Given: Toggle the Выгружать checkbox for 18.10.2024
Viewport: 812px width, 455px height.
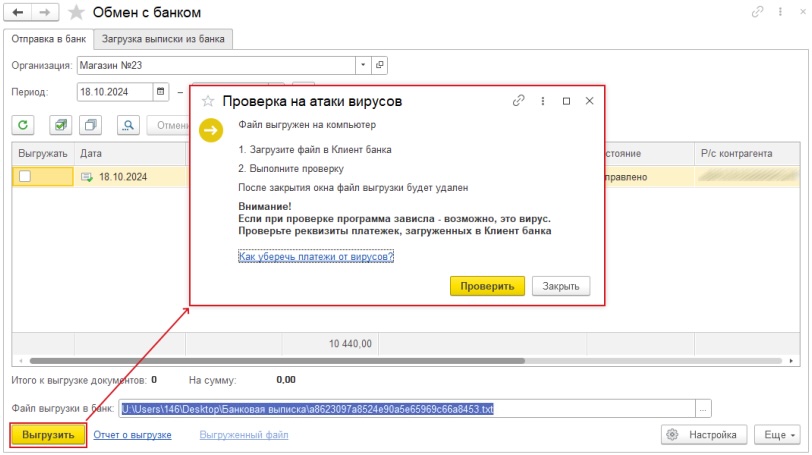Looking at the screenshot, I should coord(25,177).
